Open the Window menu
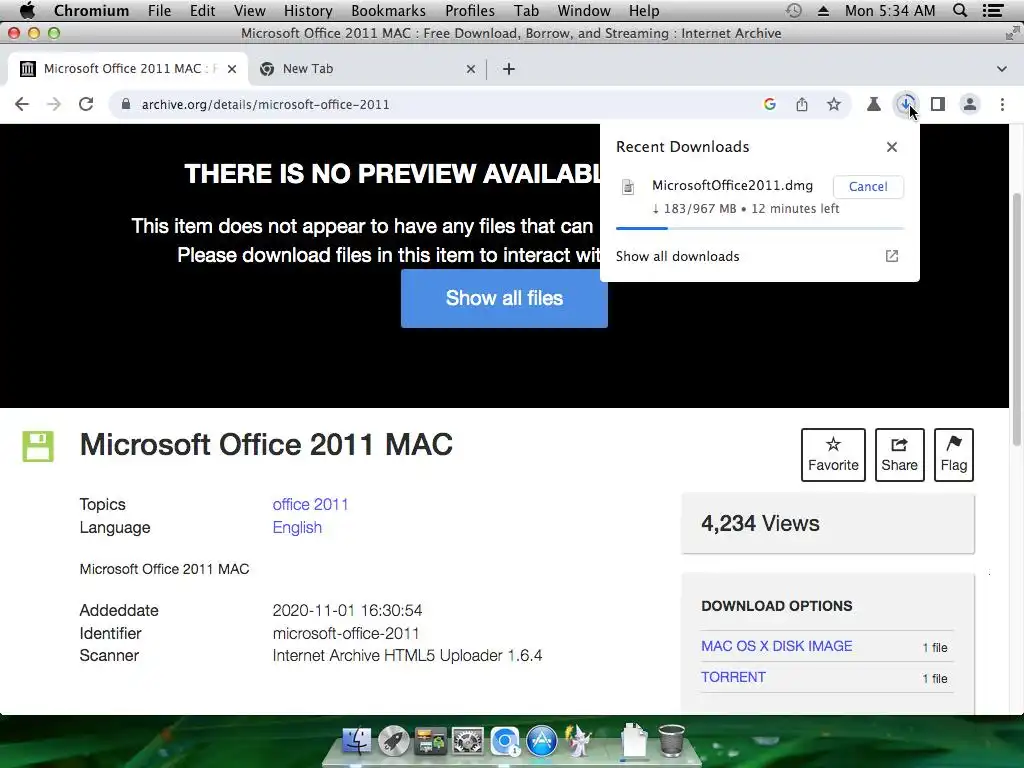Screen dimensions: 1024x768 tap(584, 10)
